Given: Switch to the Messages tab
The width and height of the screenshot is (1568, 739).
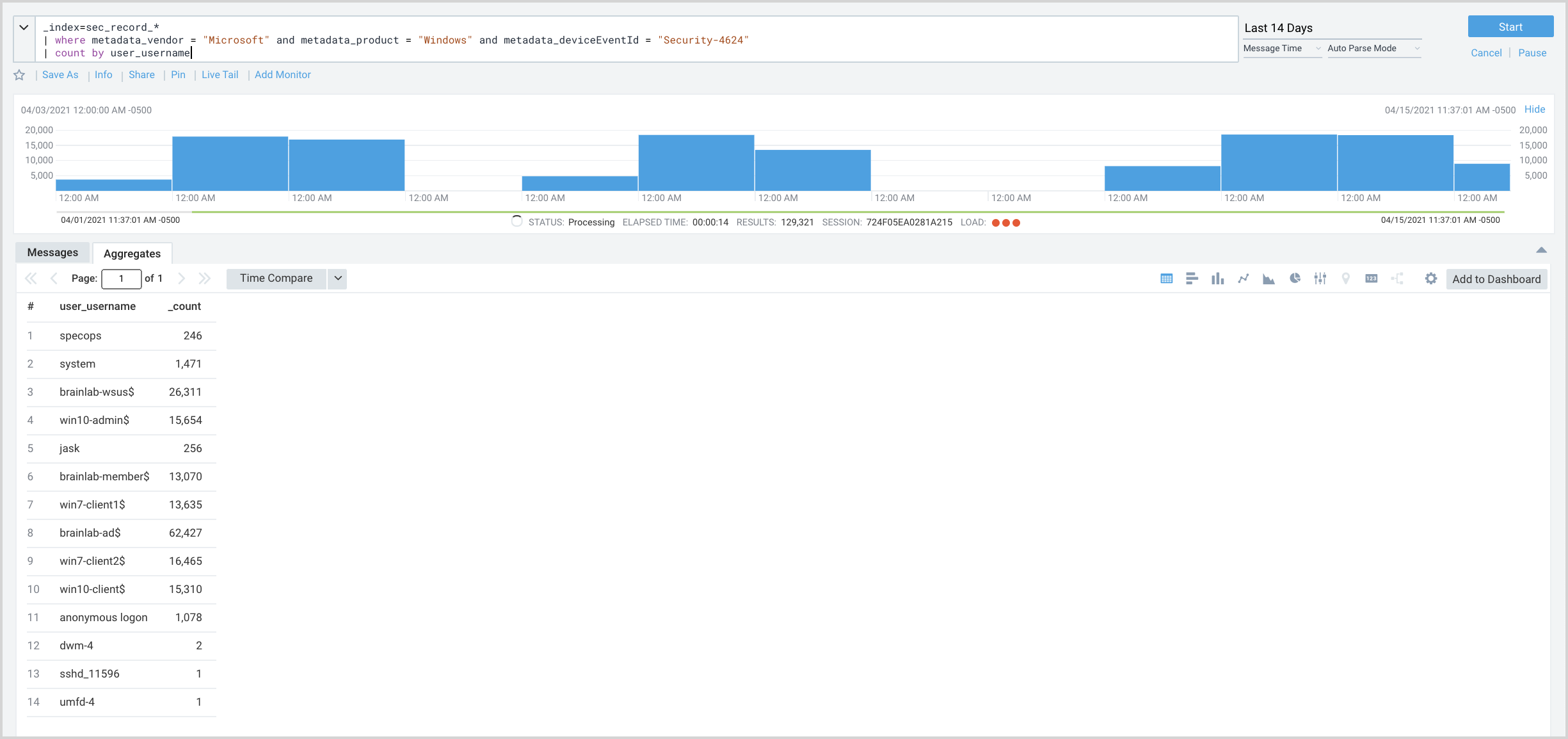Looking at the screenshot, I should point(52,253).
